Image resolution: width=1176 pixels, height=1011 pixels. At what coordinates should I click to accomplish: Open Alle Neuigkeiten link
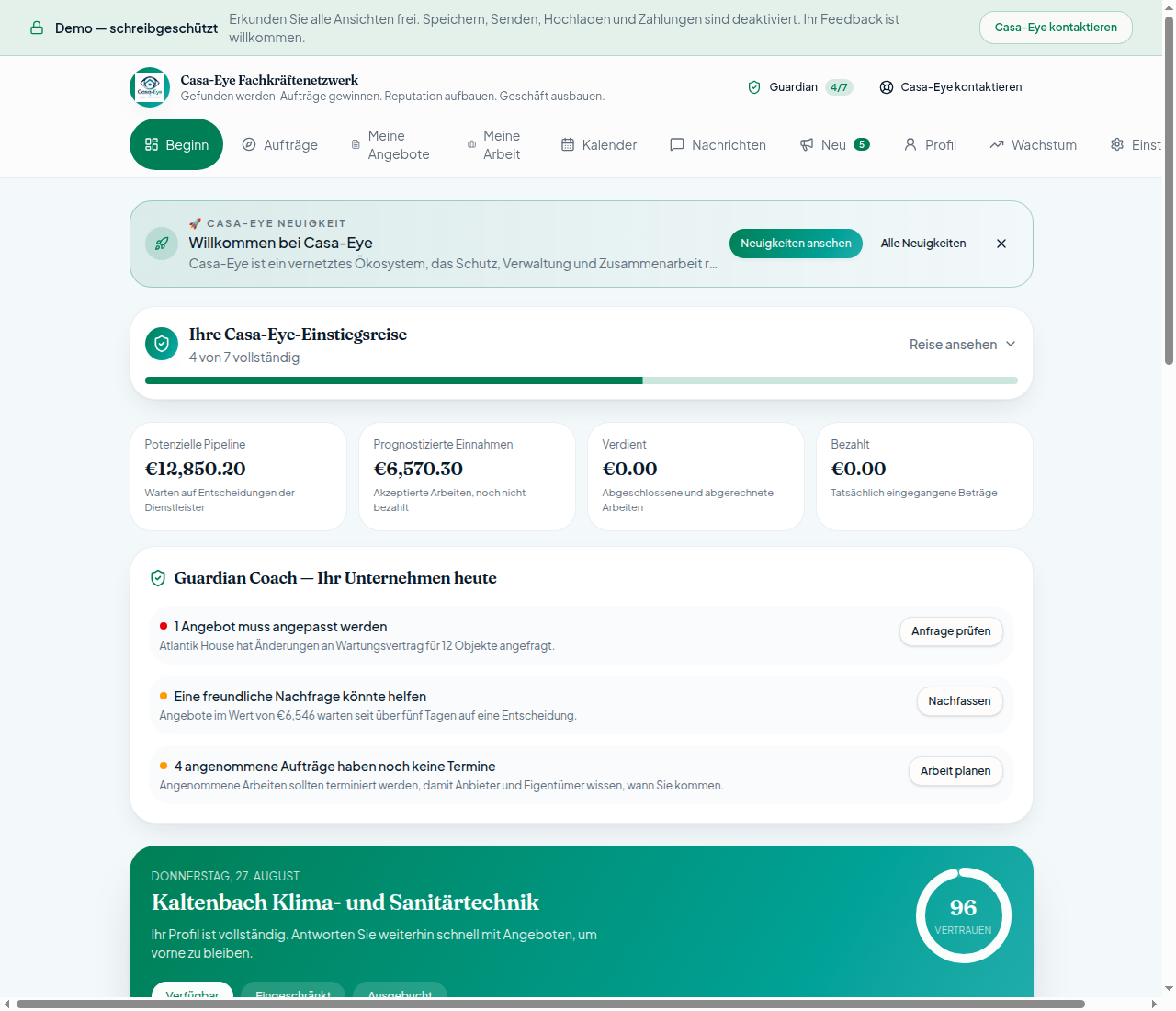click(923, 244)
